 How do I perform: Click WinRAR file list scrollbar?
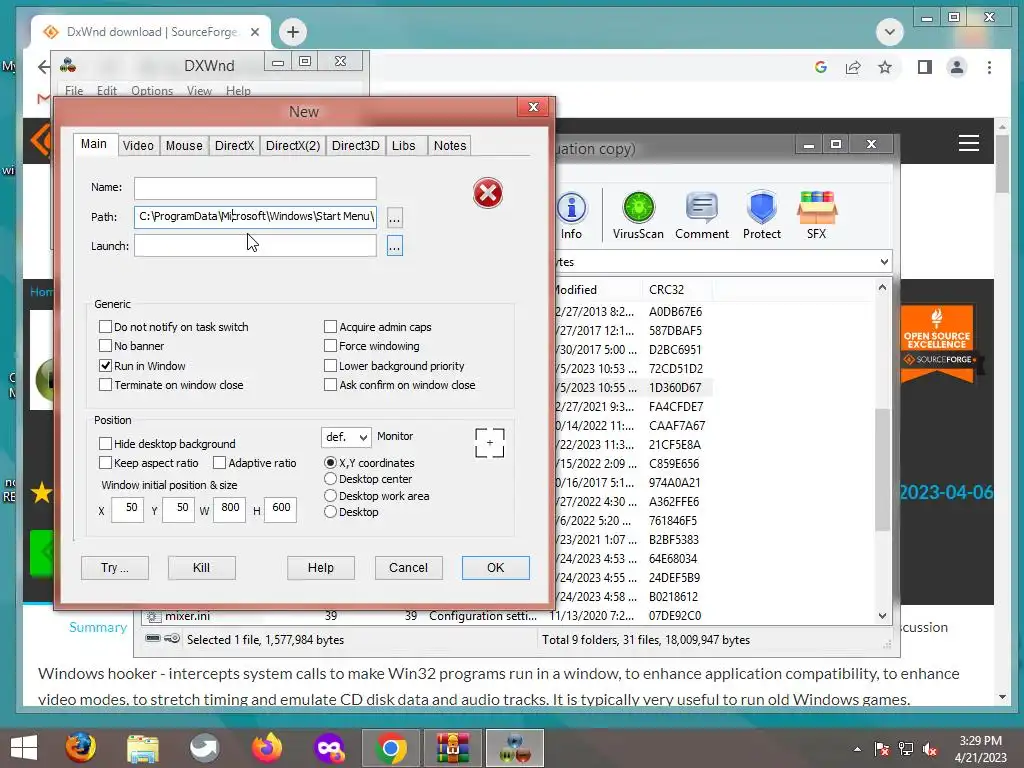(x=882, y=469)
